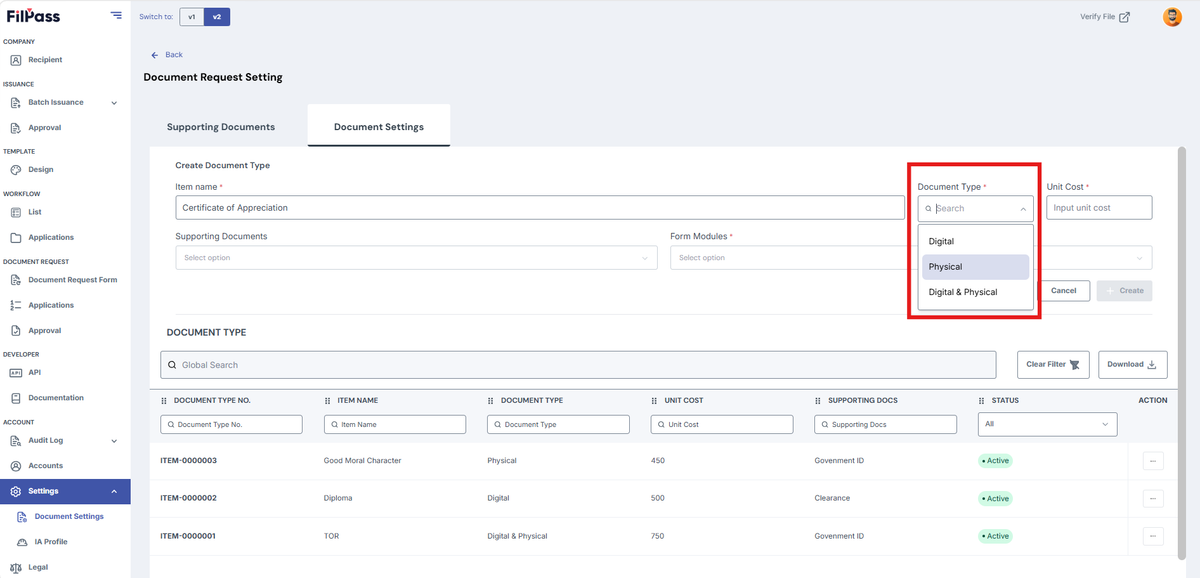Screen dimensions: 1200x578
Task: Choose Digital from Document Type list
Action: (x=975, y=241)
